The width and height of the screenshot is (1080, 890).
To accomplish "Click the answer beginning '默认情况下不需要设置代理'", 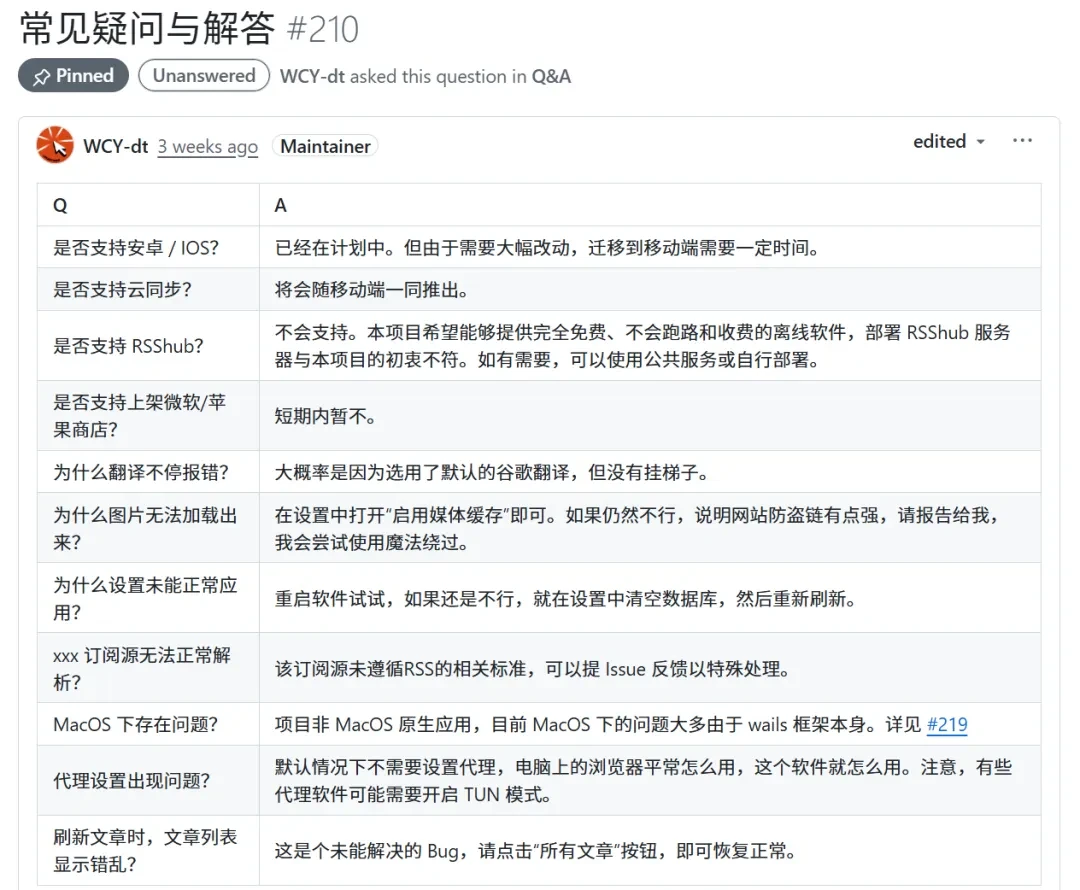I will pos(643,781).
